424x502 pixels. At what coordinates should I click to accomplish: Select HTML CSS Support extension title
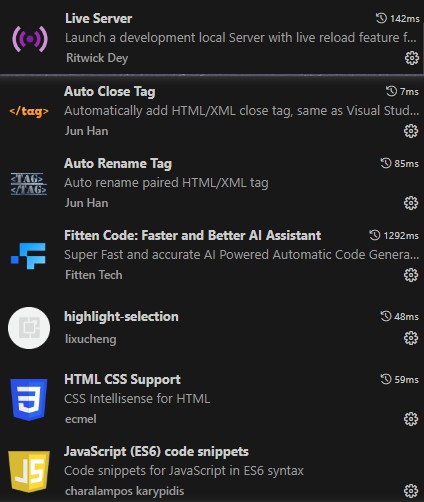[x=122, y=379]
